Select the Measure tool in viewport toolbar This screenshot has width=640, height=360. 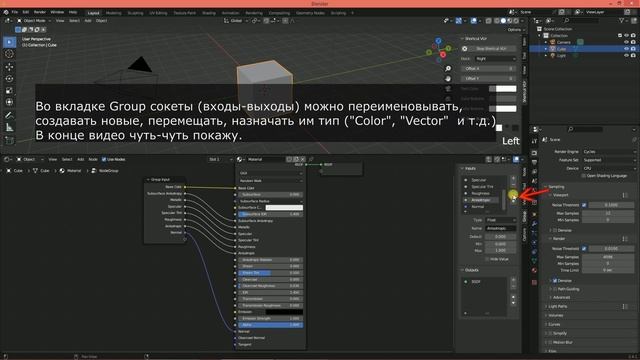click(9, 128)
